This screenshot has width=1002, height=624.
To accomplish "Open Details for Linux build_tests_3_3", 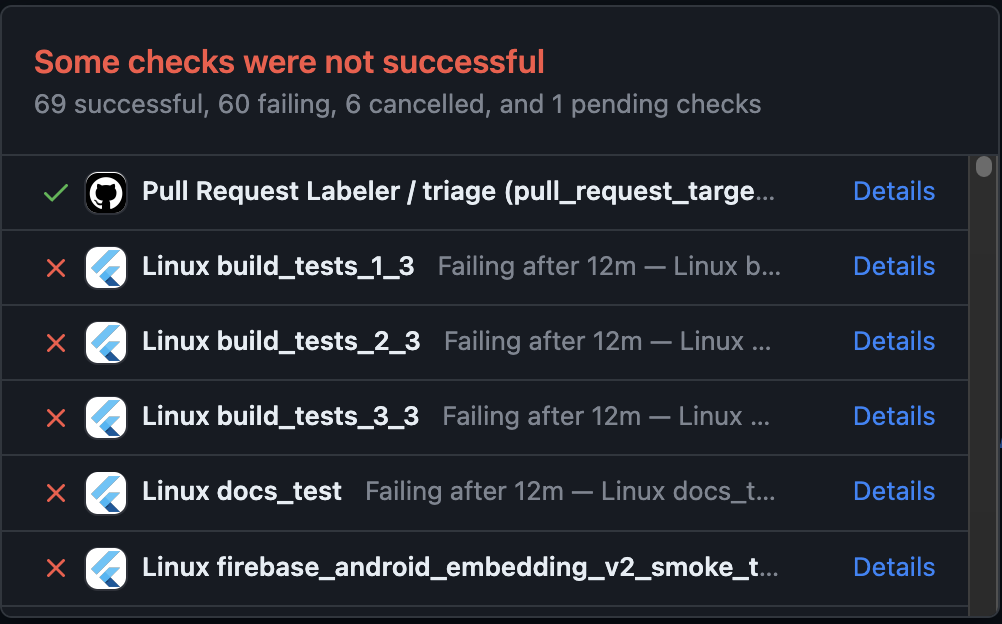I will coord(893,417).
